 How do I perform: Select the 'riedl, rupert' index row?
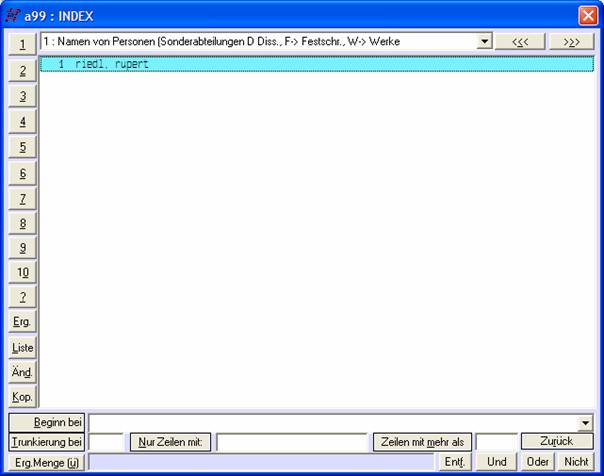317,64
